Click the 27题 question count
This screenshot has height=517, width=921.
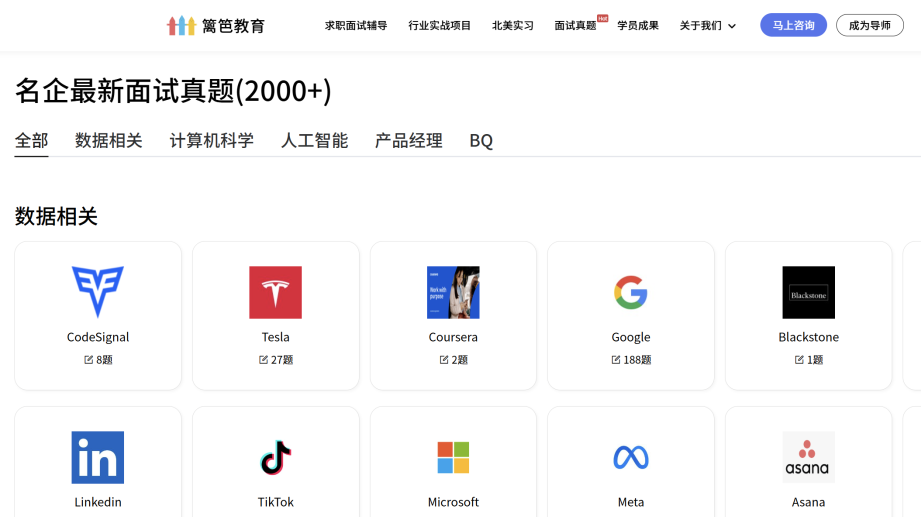[282, 360]
